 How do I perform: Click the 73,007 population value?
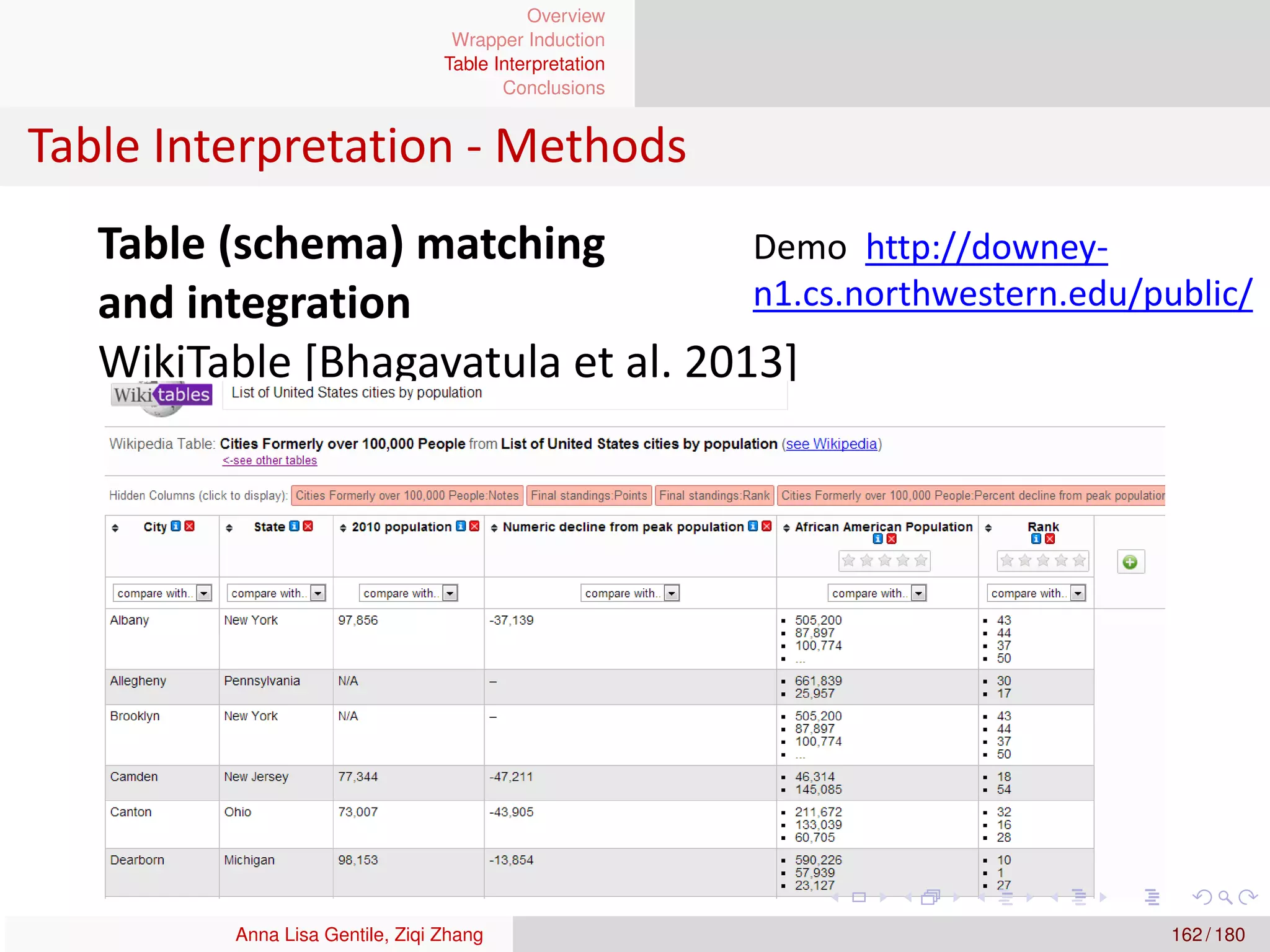point(358,813)
